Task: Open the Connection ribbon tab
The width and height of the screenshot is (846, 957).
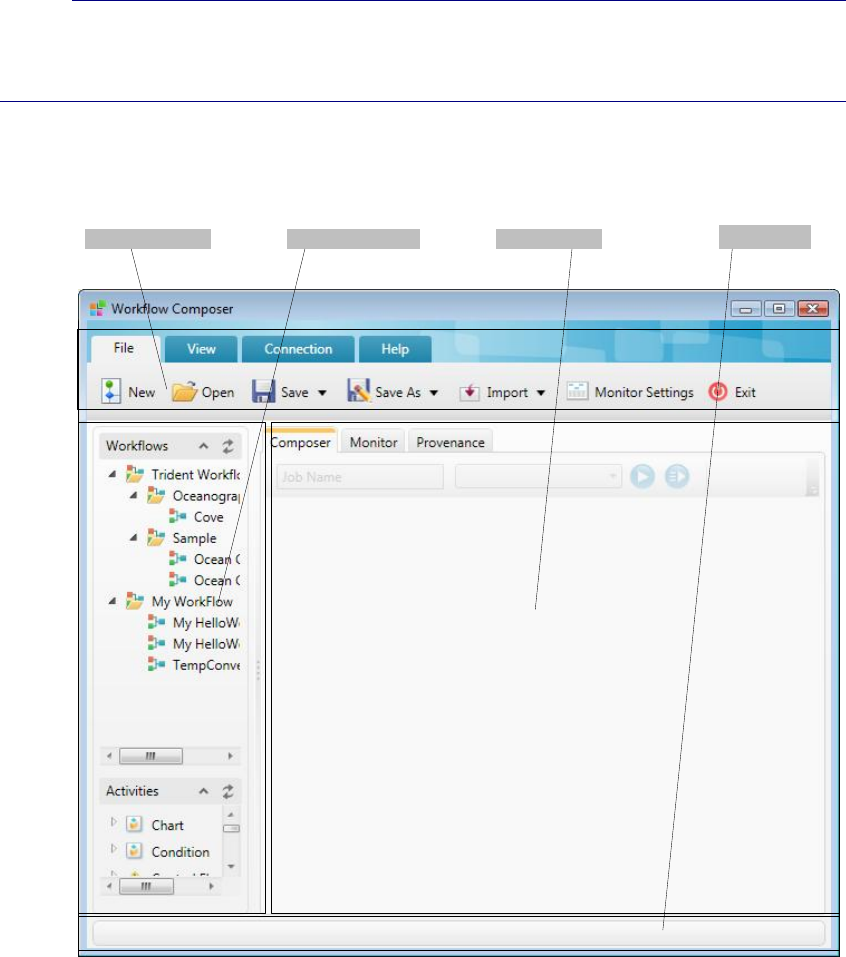Action: click(x=298, y=349)
